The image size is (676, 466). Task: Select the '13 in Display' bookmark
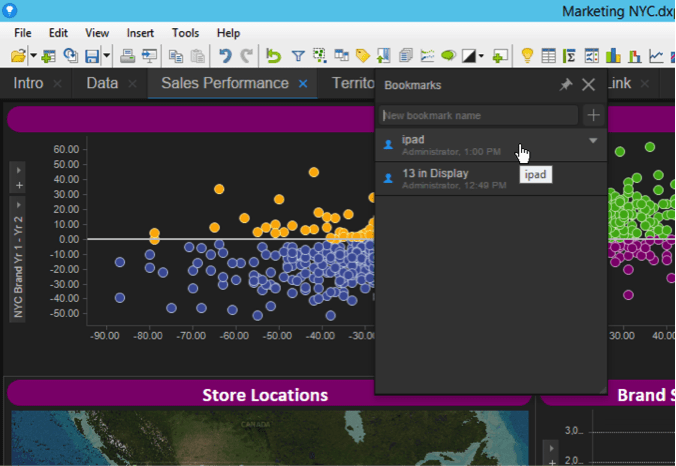point(435,173)
